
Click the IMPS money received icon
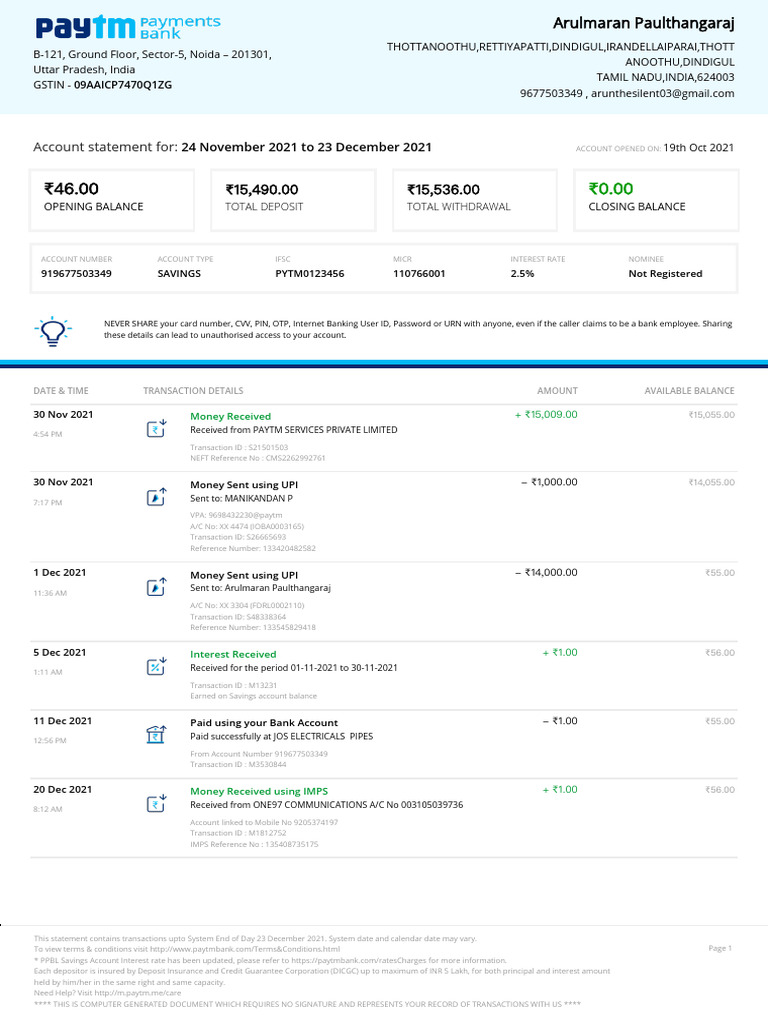(156, 804)
